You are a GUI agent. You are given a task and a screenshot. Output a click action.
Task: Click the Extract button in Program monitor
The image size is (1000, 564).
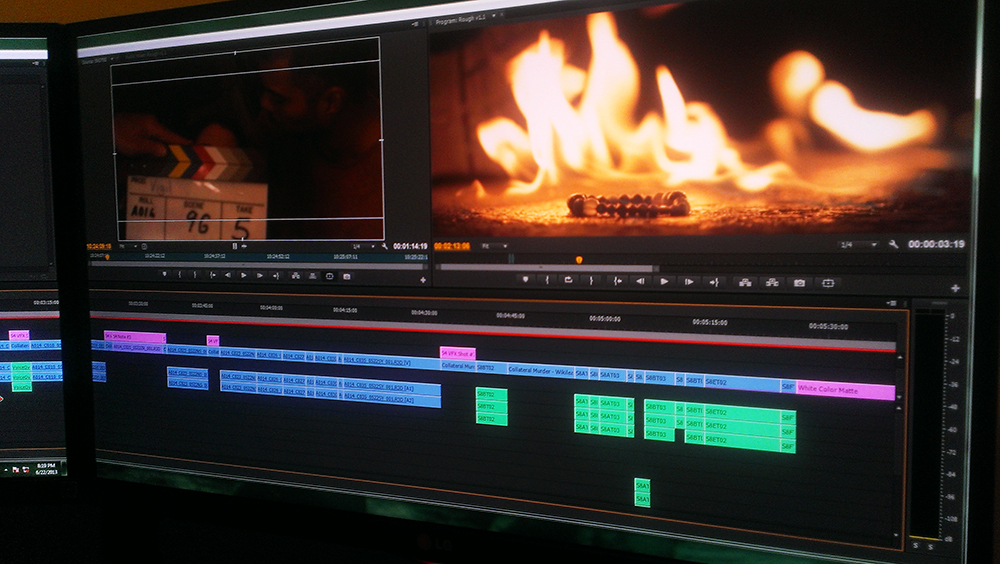point(772,283)
